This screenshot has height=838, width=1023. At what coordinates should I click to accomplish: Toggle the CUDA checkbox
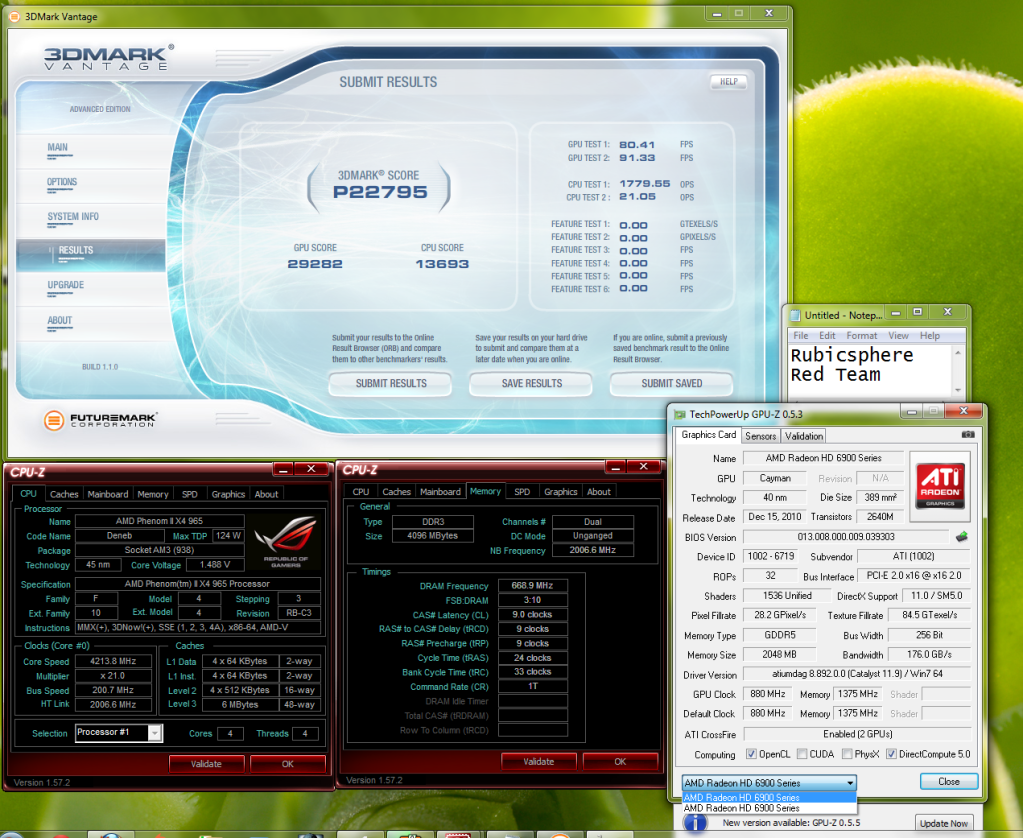802,754
